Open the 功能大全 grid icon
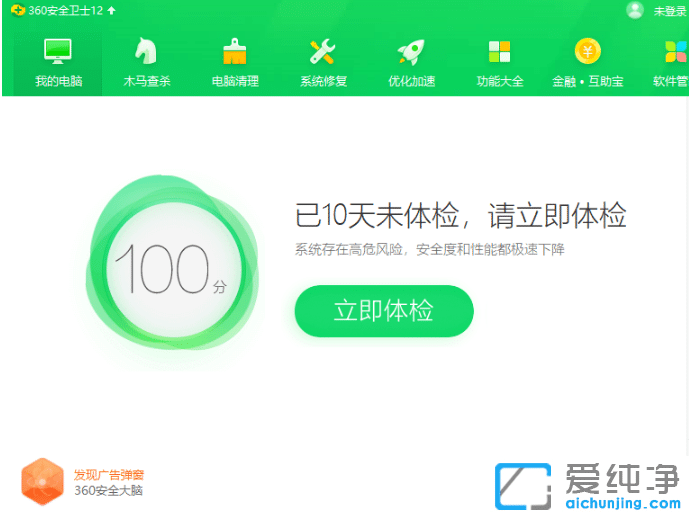 coord(500,51)
